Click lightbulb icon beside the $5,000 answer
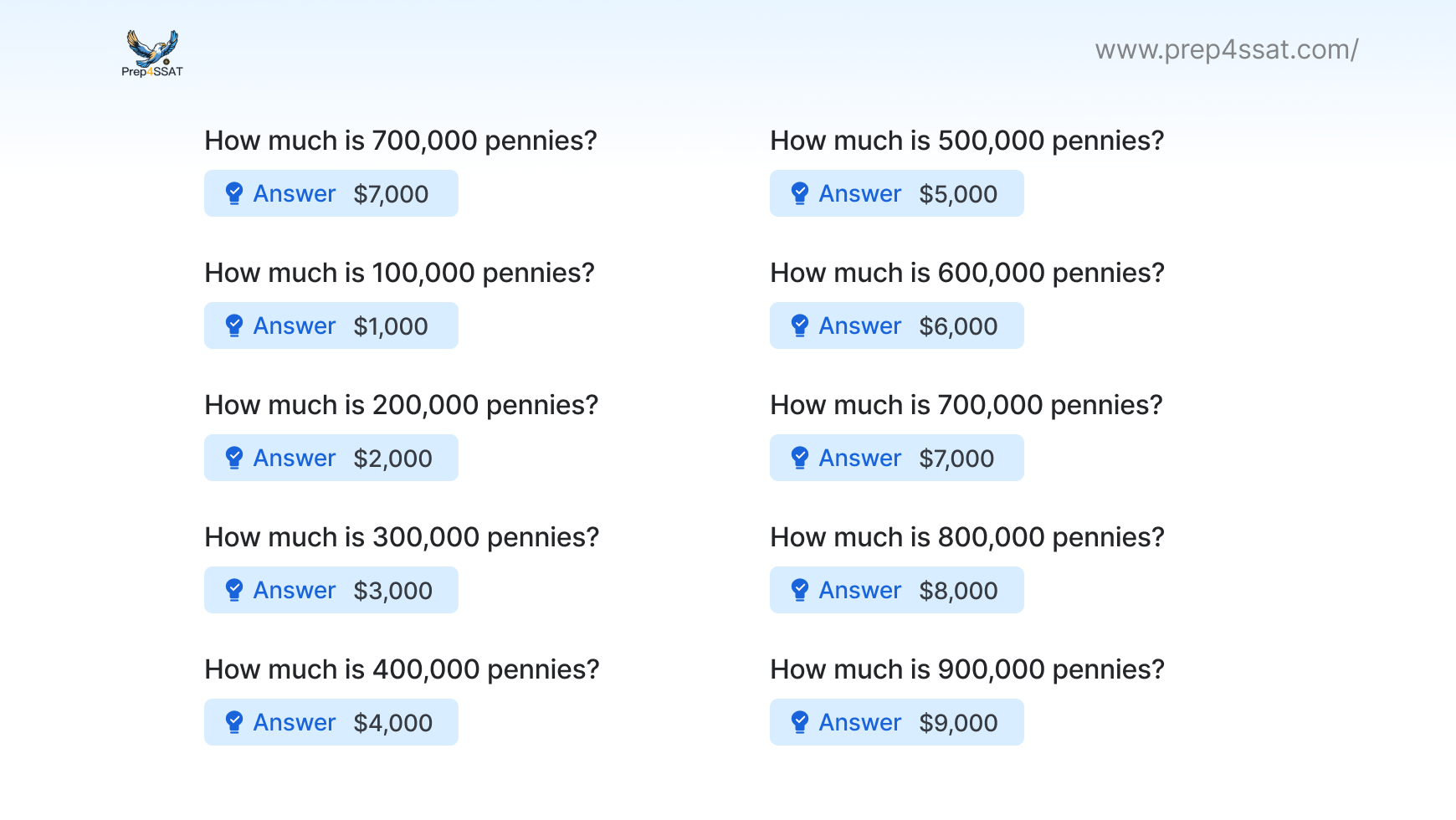 pos(800,193)
